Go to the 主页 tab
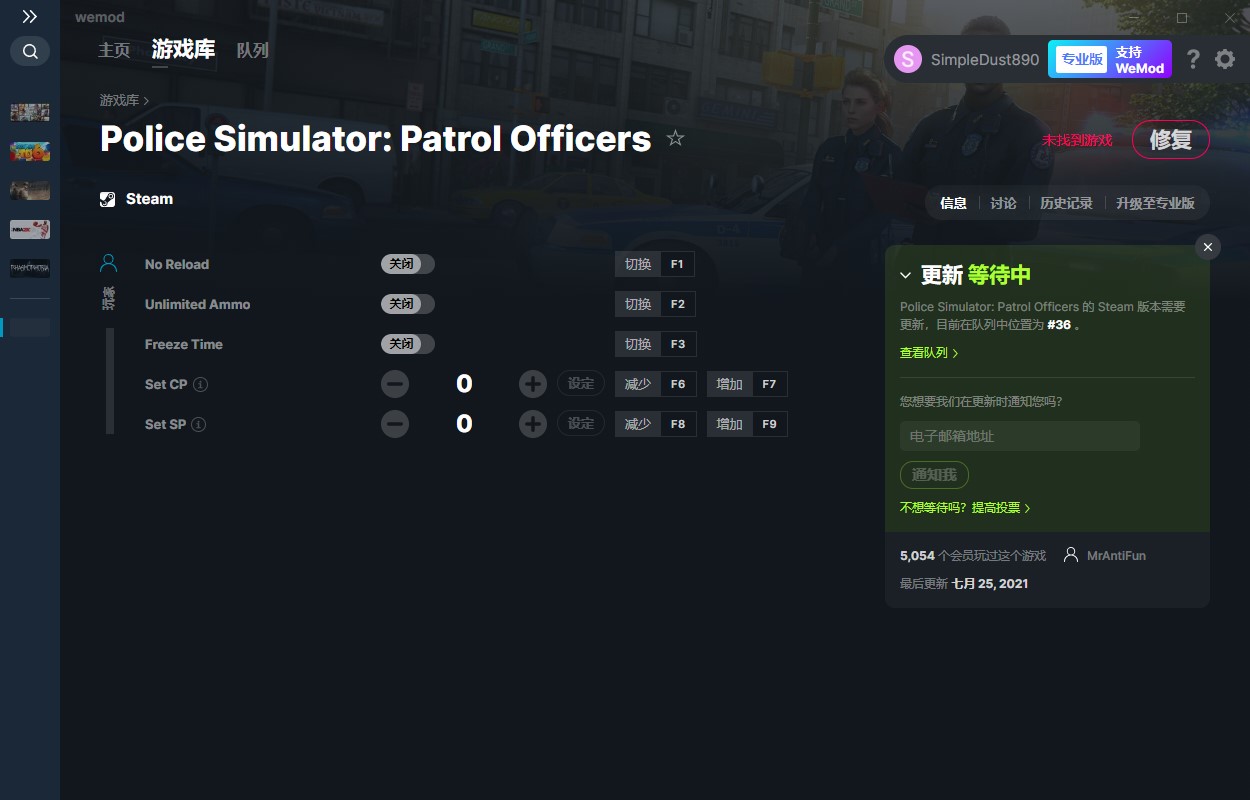The image size is (1250, 800). [114, 50]
